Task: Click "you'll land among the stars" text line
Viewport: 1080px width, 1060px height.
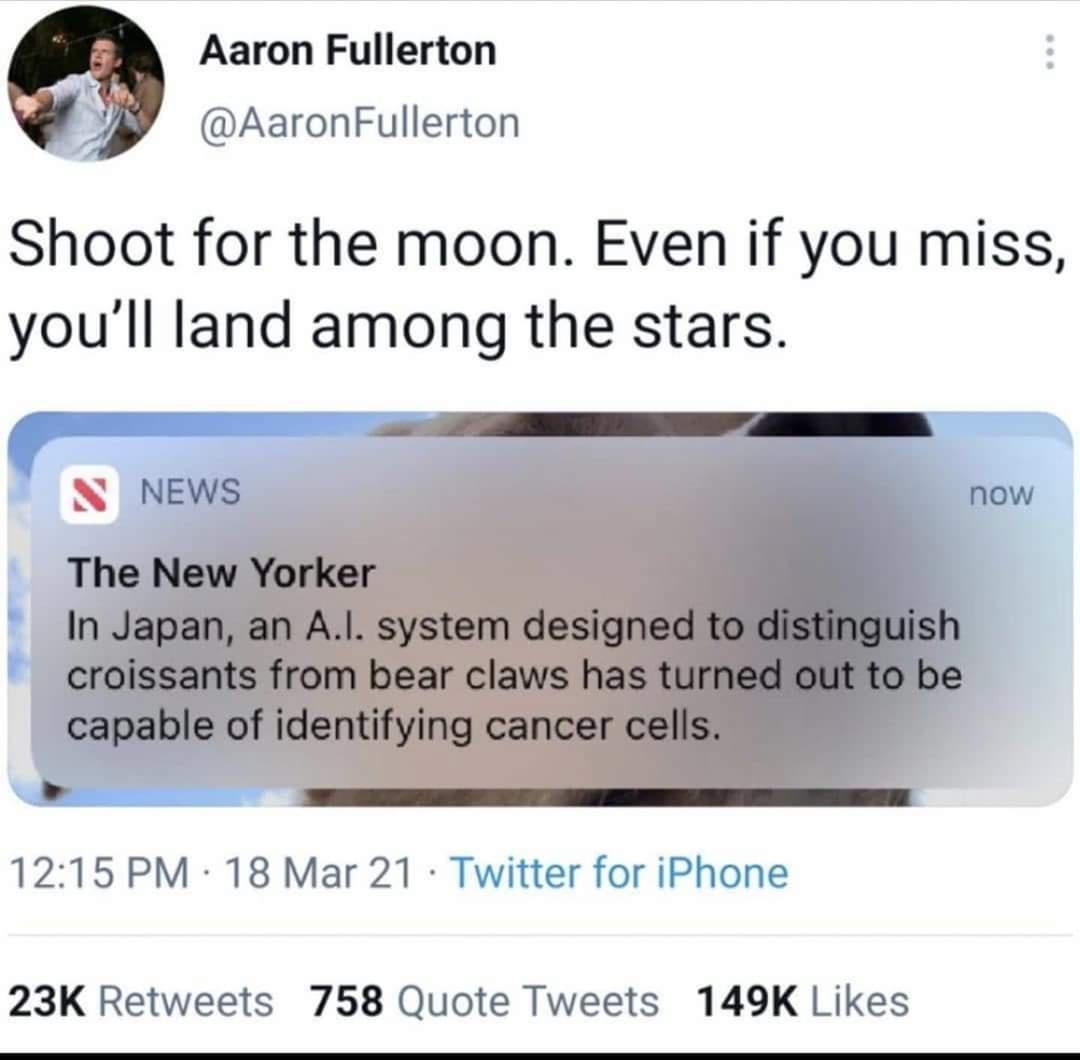Action: 393,328
